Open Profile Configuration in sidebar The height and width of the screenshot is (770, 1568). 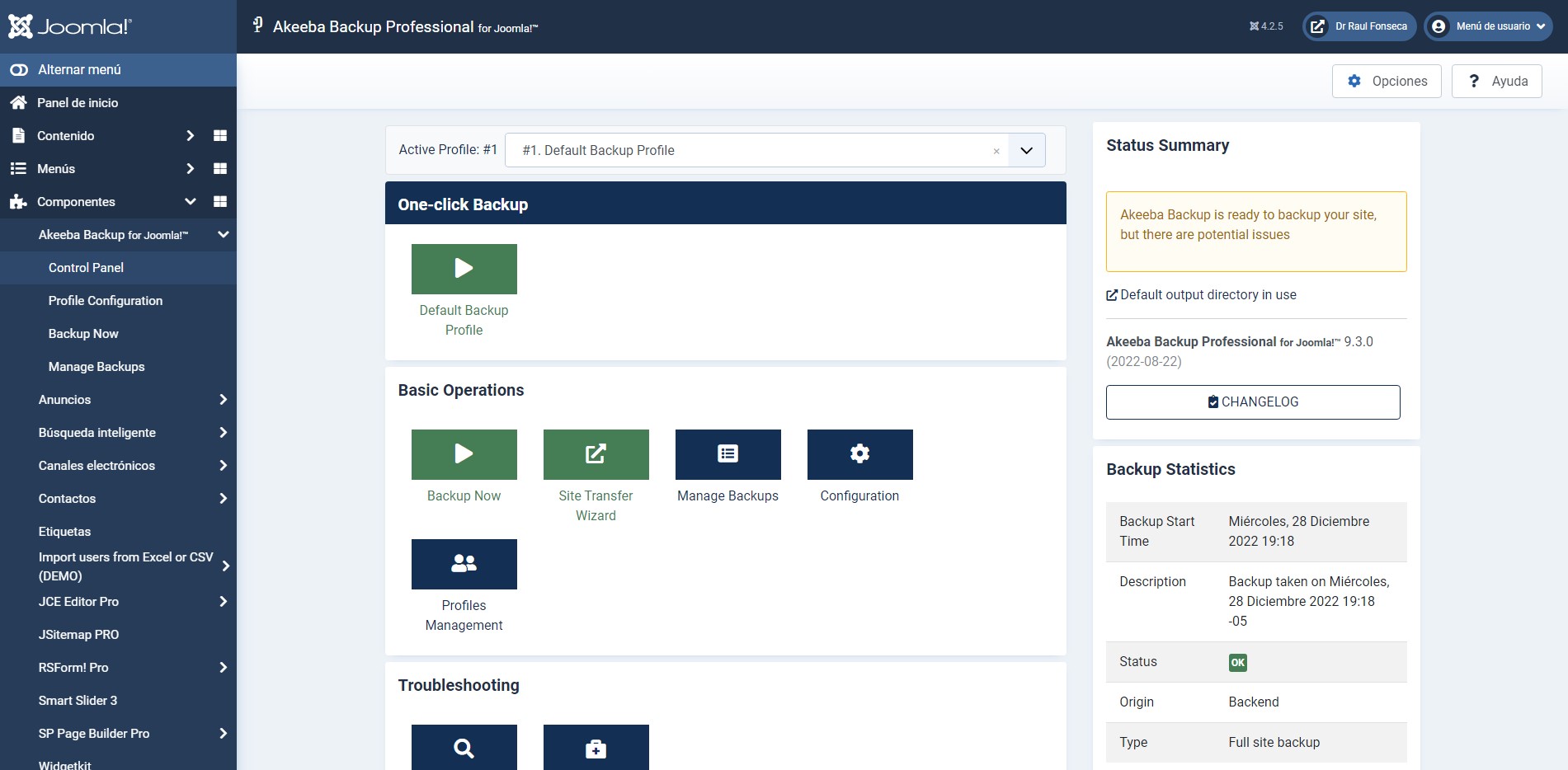pyautogui.click(x=106, y=301)
